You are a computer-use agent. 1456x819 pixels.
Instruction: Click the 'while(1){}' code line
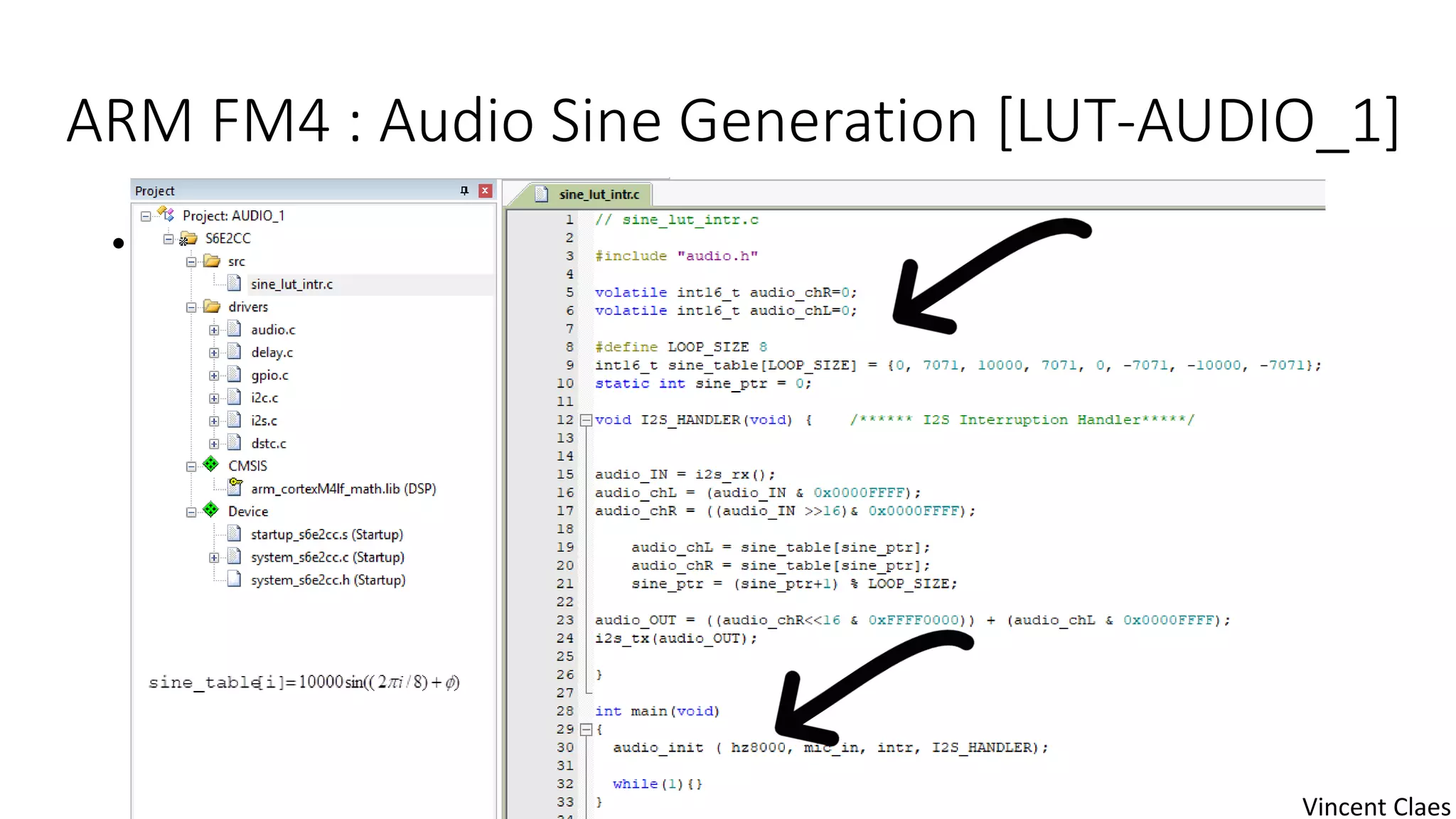click(658, 783)
